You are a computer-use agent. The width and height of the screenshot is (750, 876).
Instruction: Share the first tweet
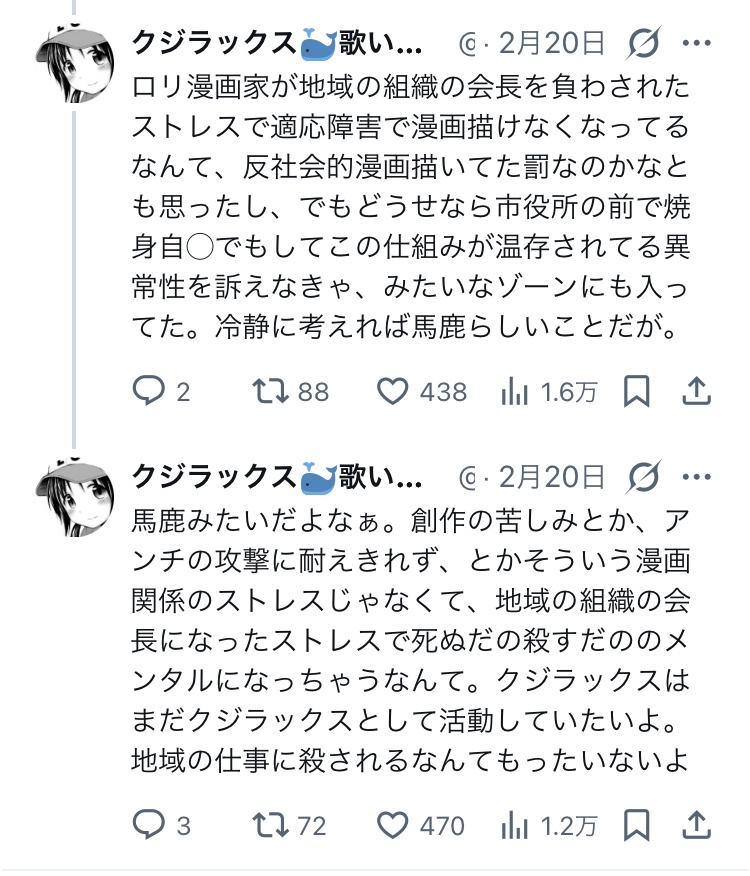(x=696, y=392)
